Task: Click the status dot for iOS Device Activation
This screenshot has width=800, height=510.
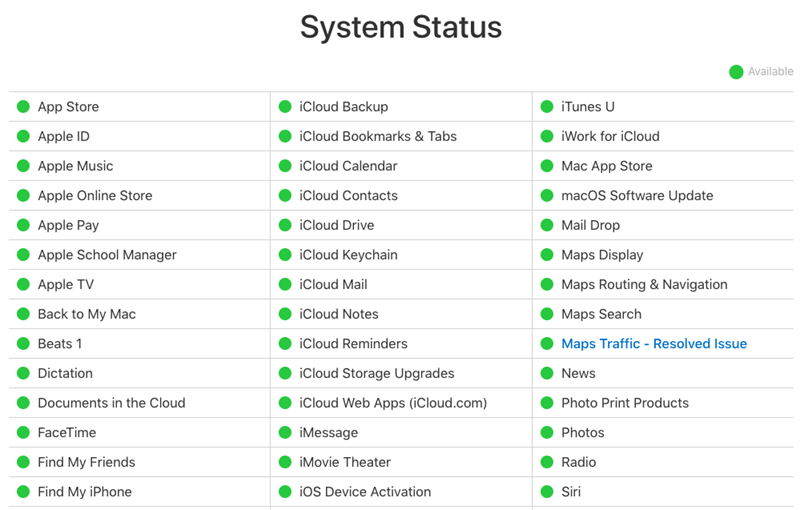Action: point(285,492)
